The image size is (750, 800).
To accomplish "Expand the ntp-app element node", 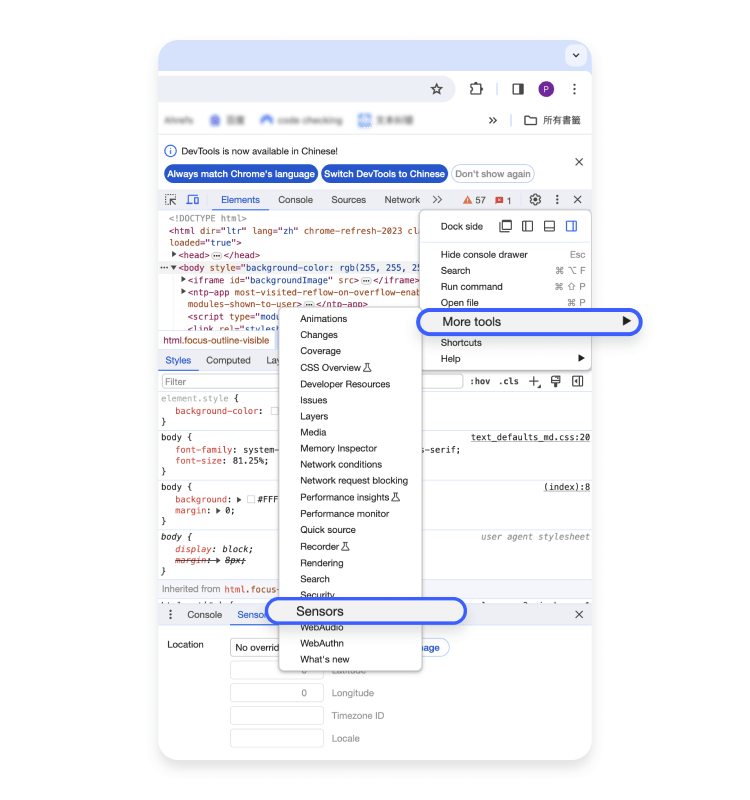I will 183,292.
